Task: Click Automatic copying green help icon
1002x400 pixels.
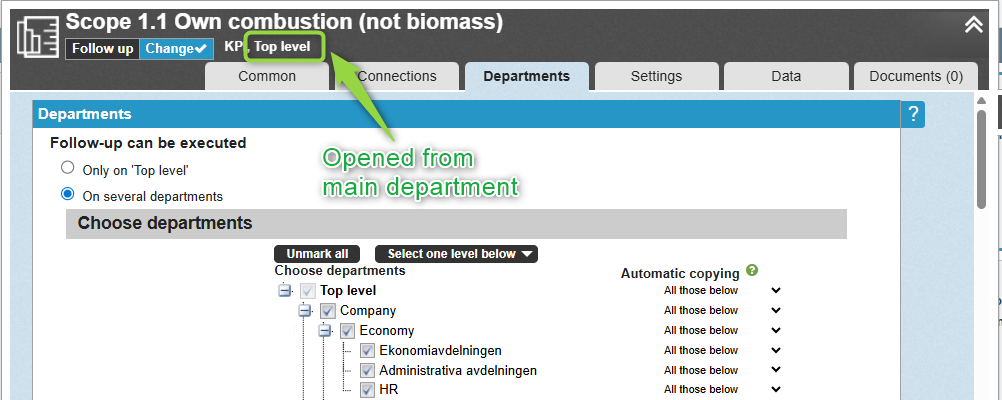Action: click(x=752, y=270)
